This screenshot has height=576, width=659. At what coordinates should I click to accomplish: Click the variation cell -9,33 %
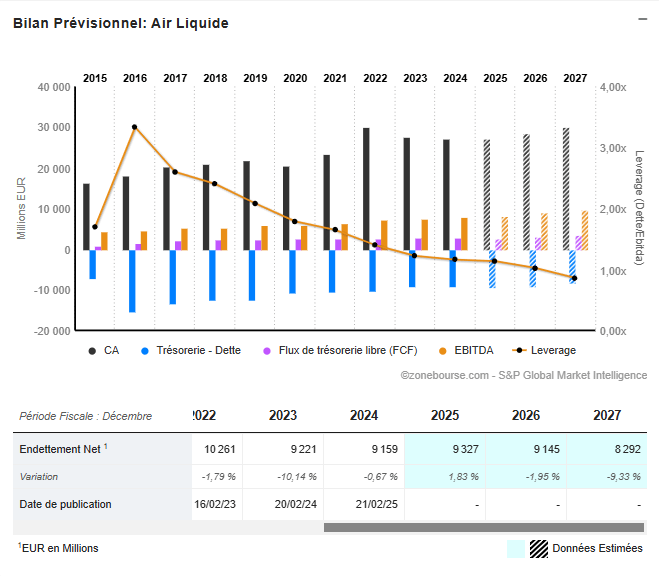[623, 477]
